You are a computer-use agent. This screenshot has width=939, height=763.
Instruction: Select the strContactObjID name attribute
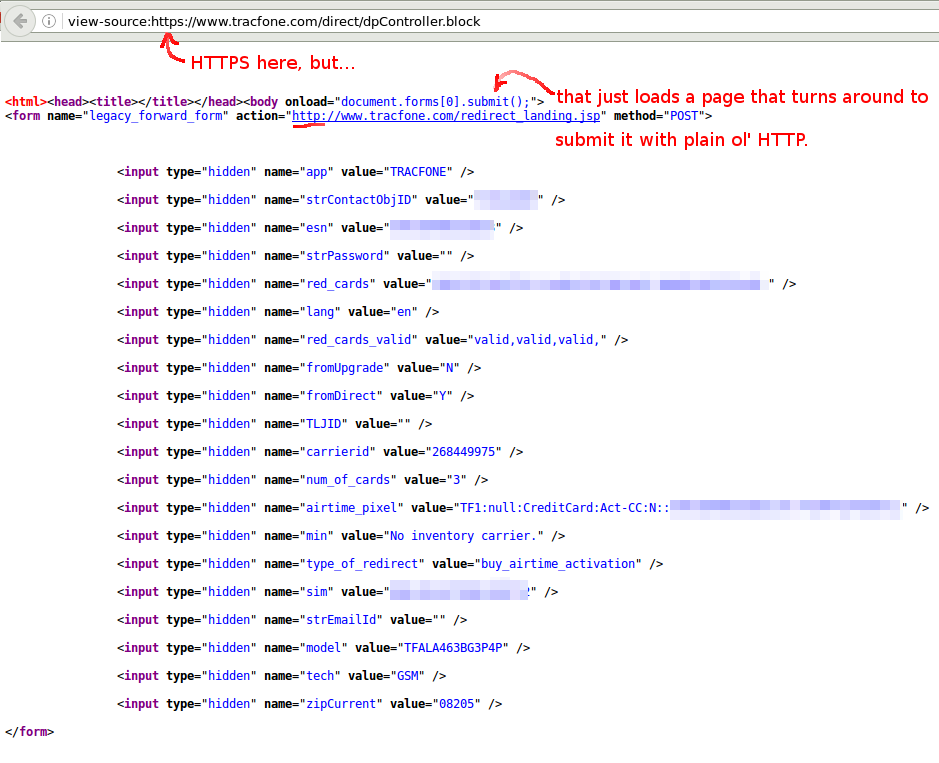(x=359, y=200)
